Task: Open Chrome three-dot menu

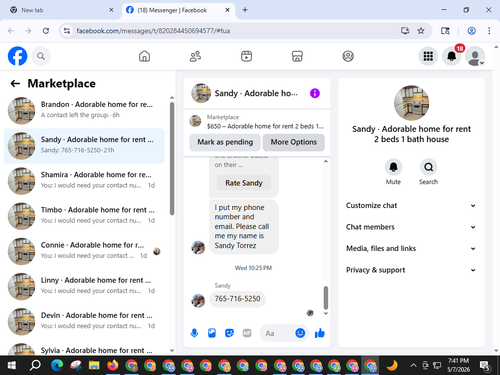Action: [x=489, y=31]
